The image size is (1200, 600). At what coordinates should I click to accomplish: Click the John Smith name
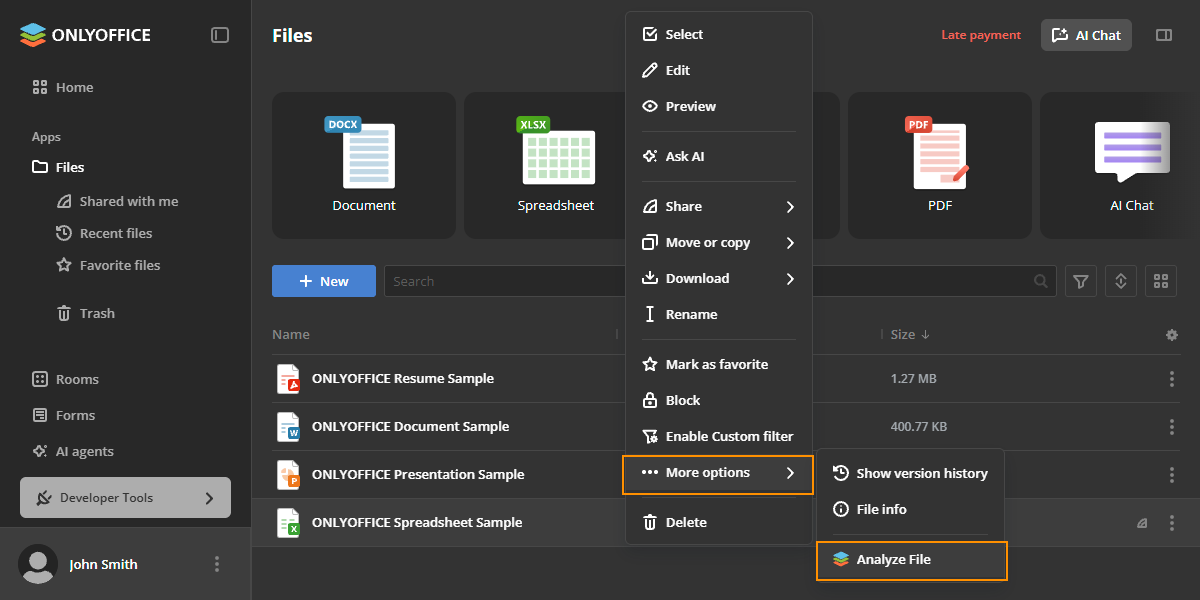(x=104, y=564)
